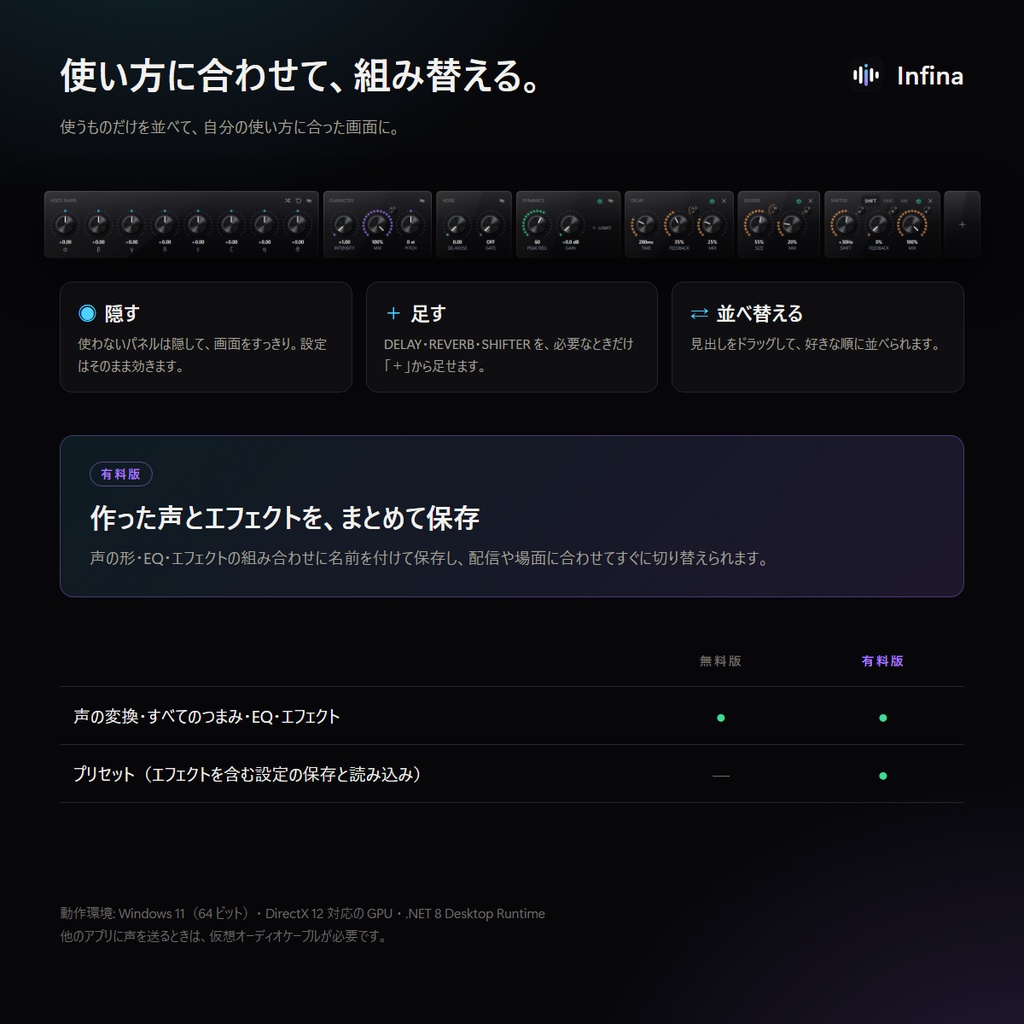Click the β knob in VOICE SHAPE

98,224
